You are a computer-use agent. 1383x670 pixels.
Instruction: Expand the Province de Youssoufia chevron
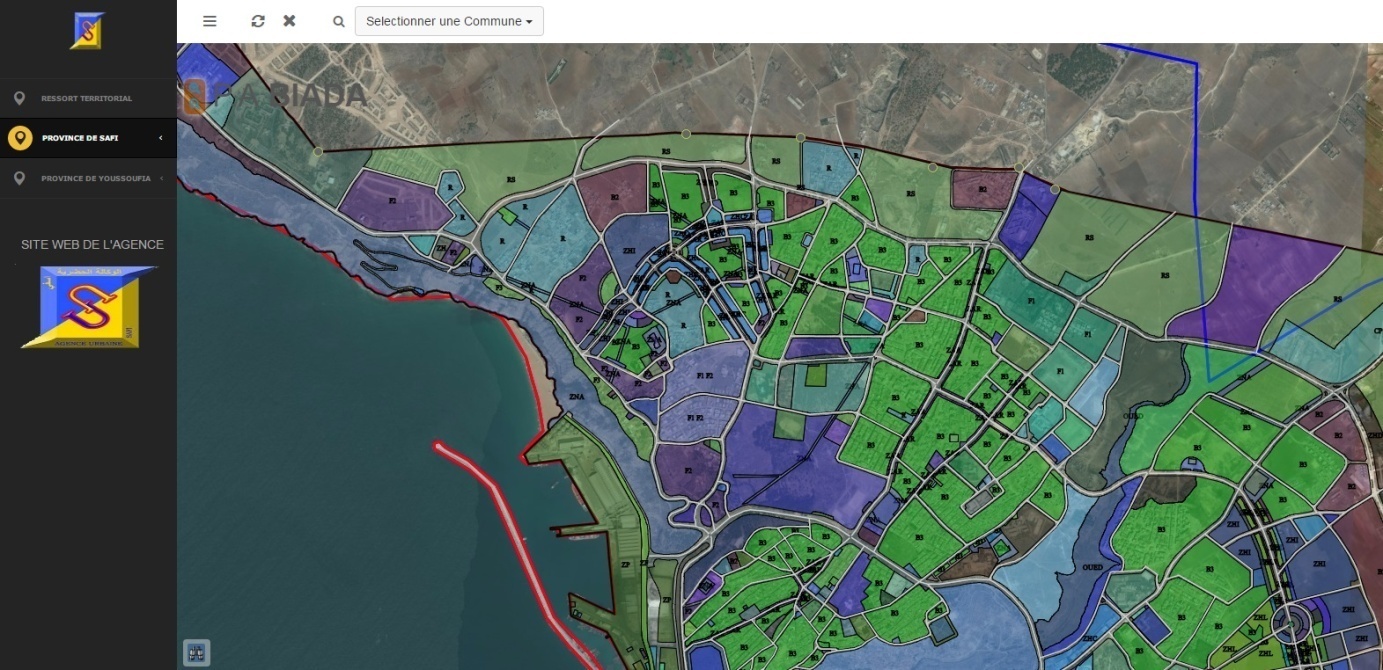[x=161, y=178]
